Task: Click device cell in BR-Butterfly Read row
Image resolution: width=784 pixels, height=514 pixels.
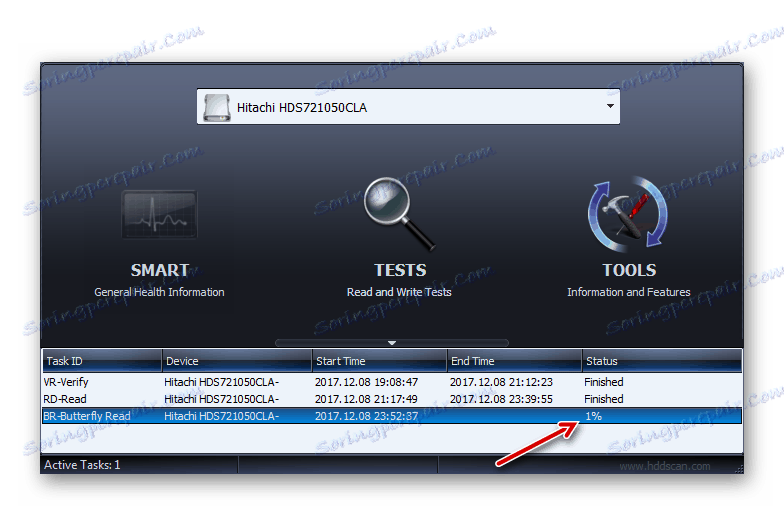Action: coord(222,416)
